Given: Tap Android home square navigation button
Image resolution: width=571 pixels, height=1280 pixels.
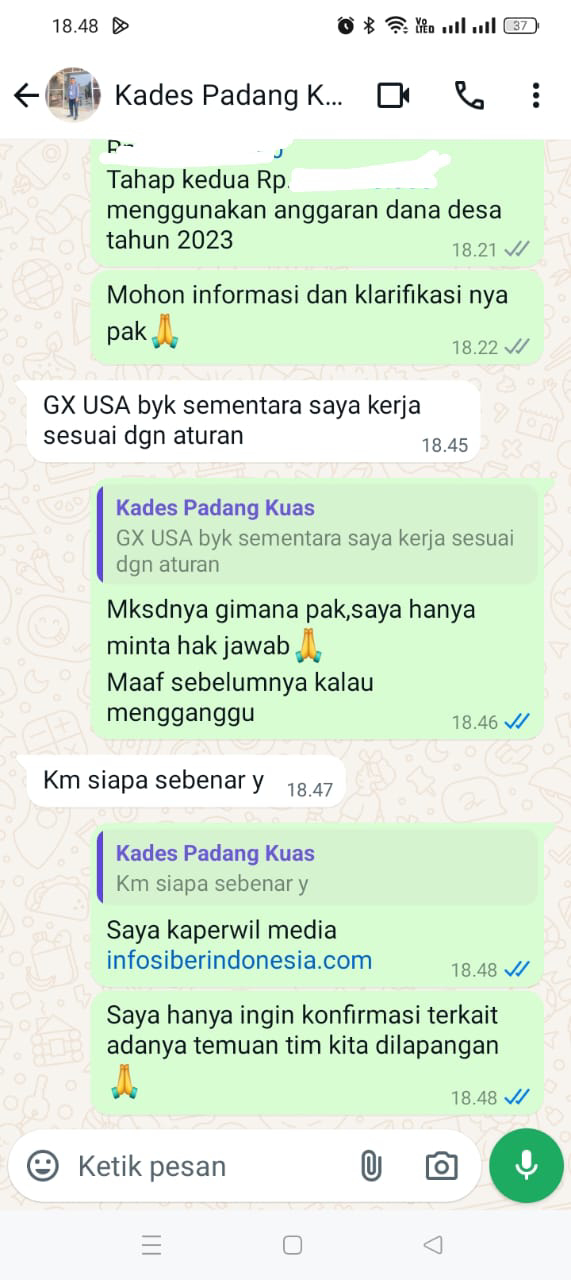Looking at the screenshot, I should (292, 1245).
